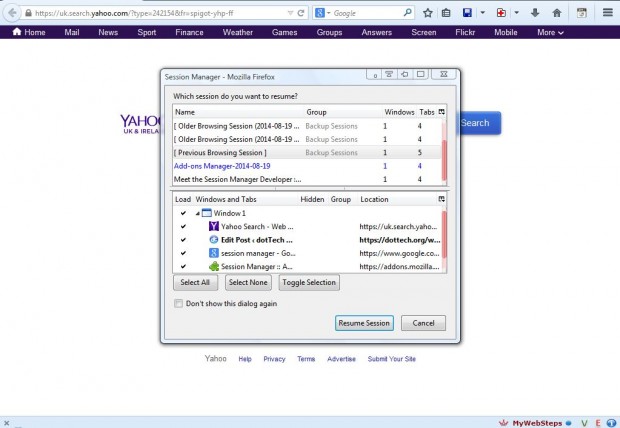Click in the address bar URL field
Image resolution: width=620 pixels, height=428 pixels.
158,13
